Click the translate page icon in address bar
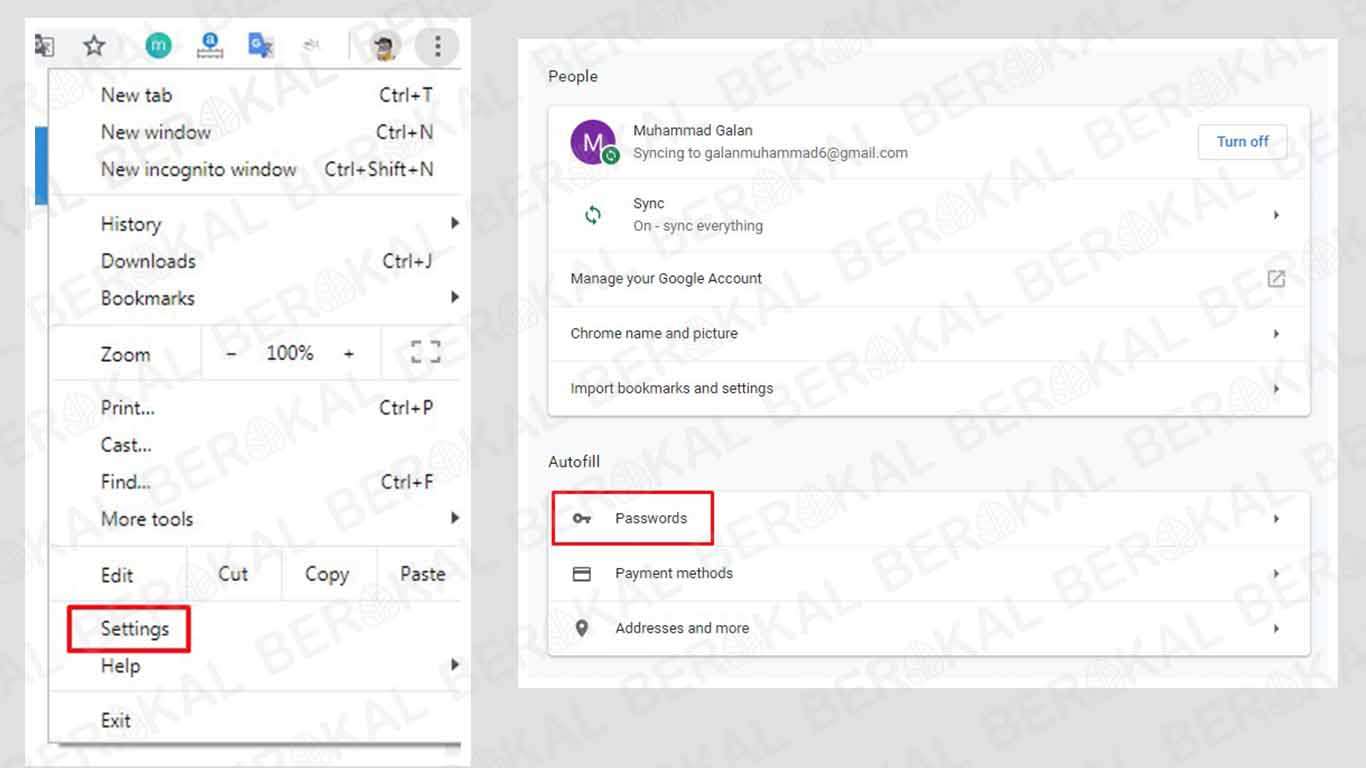This screenshot has height=768, width=1366. 44,46
